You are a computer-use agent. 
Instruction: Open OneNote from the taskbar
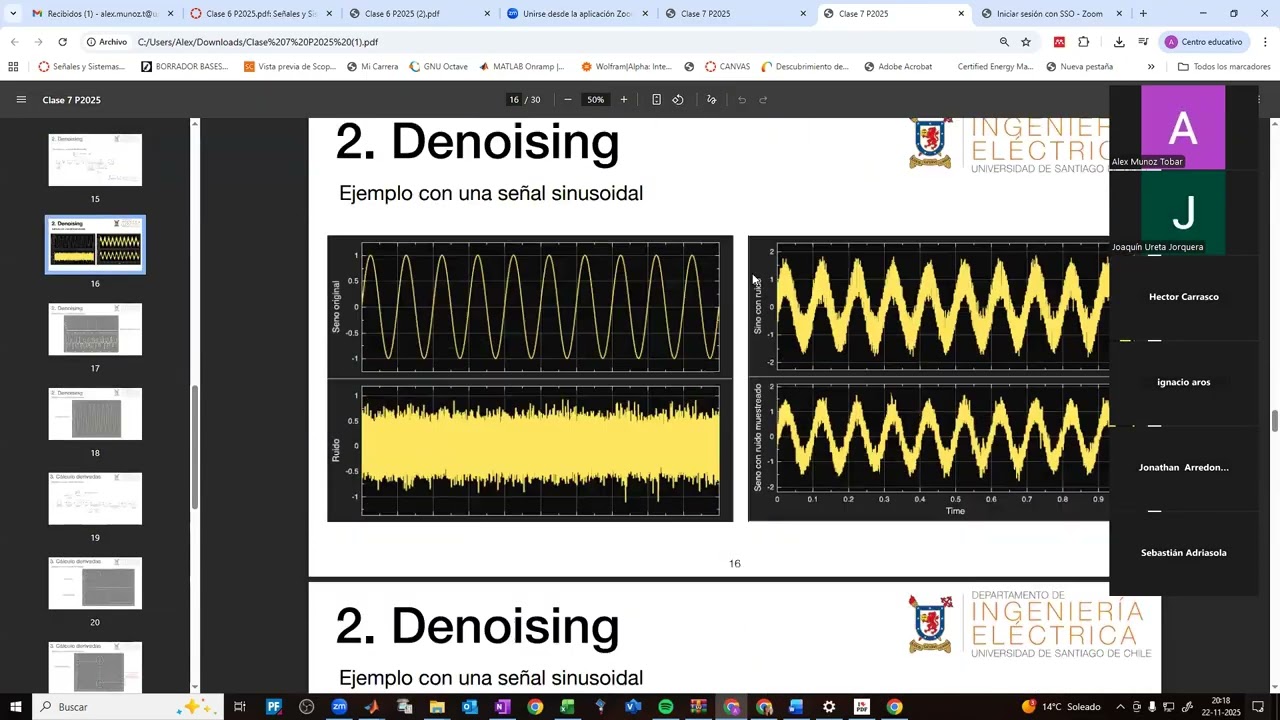click(502, 707)
